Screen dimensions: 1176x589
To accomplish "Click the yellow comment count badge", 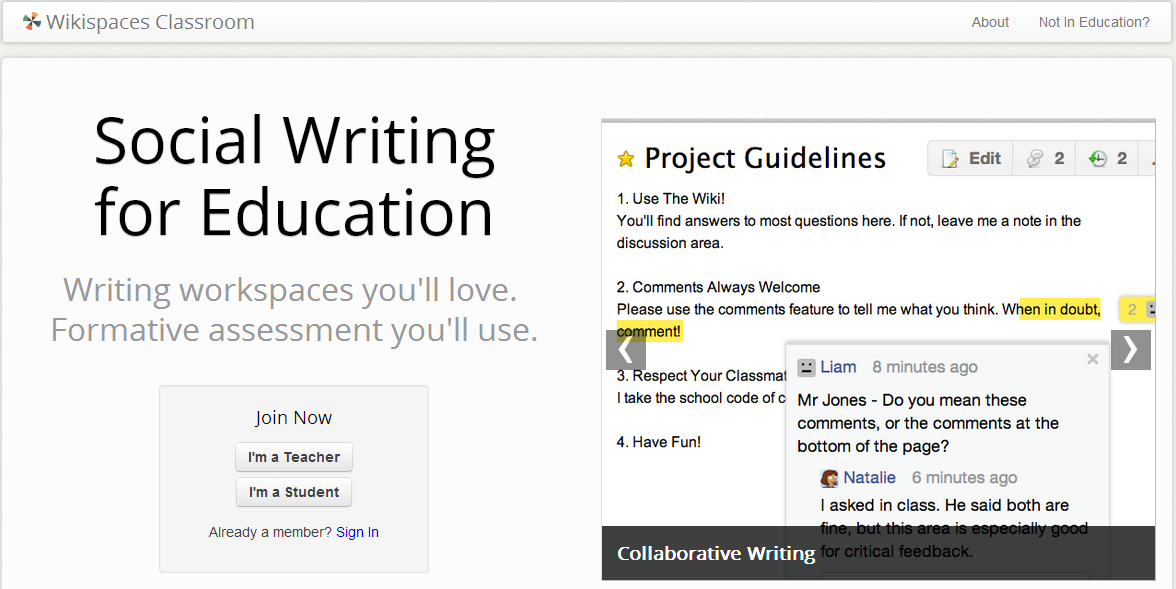I will [1132, 310].
